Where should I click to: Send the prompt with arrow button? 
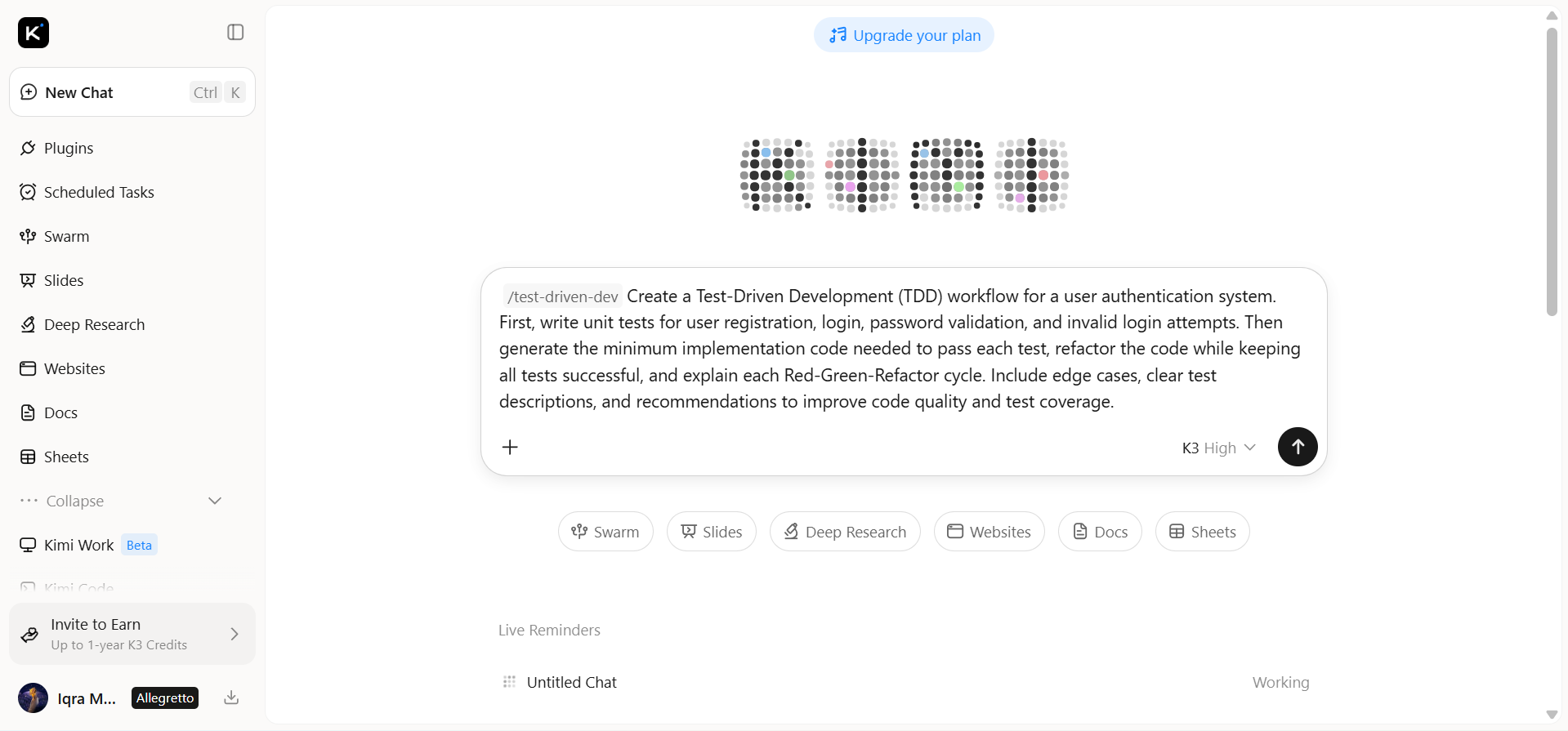[1298, 447]
